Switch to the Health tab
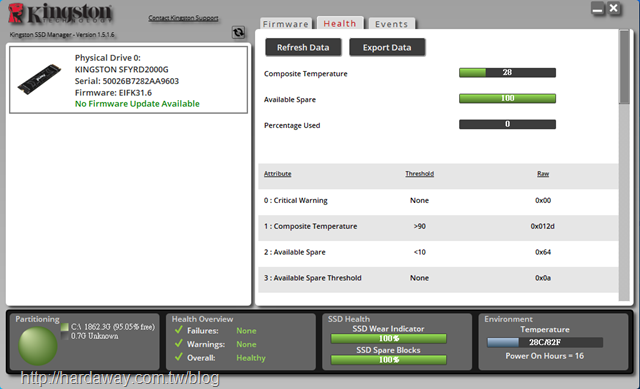This screenshot has height=389, width=640. point(340,23)
